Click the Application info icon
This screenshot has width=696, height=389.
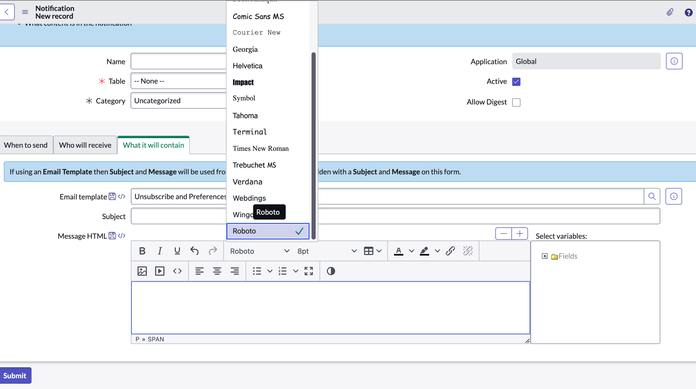[x=674, y=61]
